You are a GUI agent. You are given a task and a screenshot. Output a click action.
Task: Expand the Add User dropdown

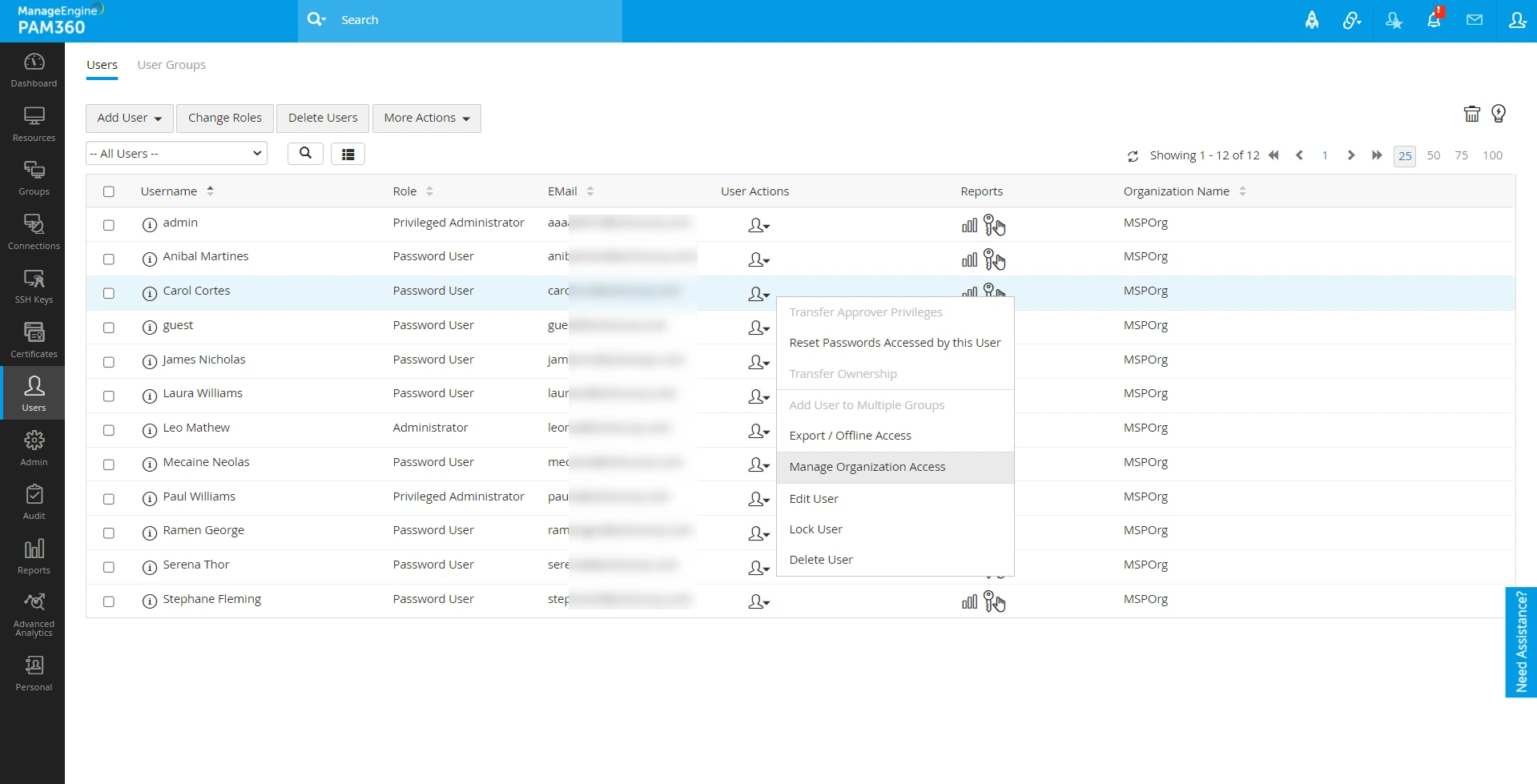(x=129, y=119)
